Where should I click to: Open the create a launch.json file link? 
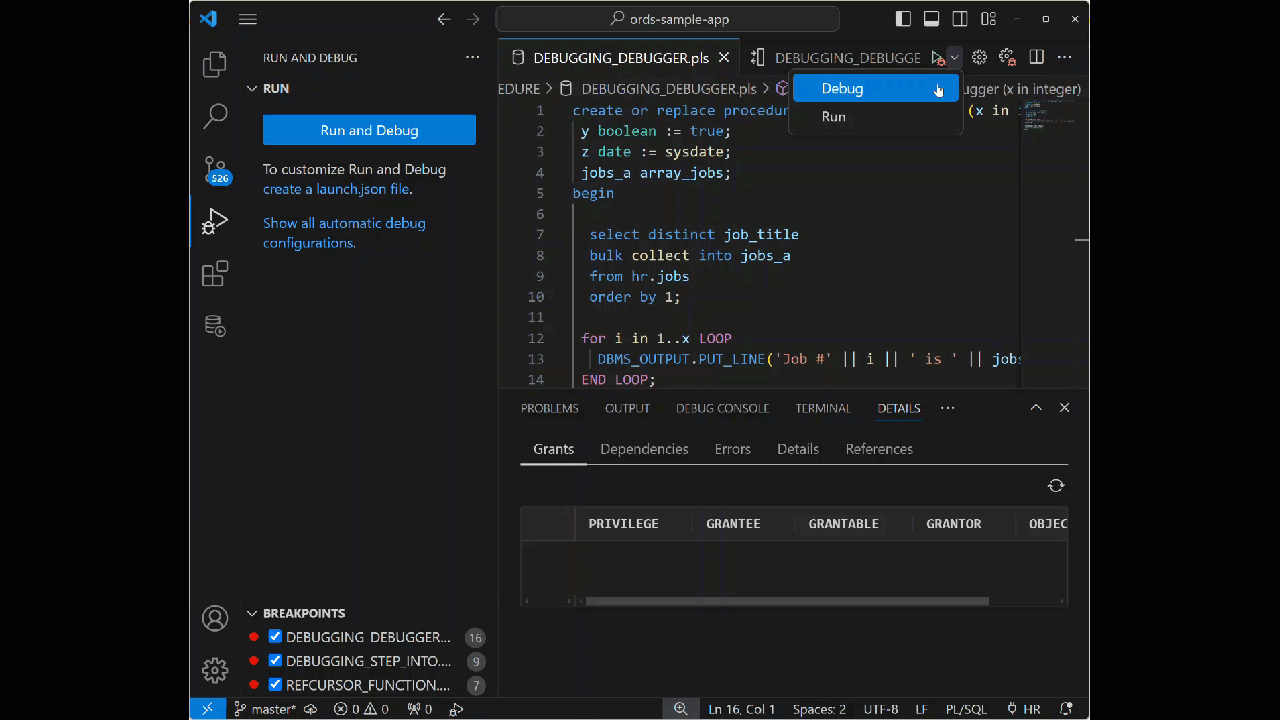pyautogui.click(x=336, y=189)
